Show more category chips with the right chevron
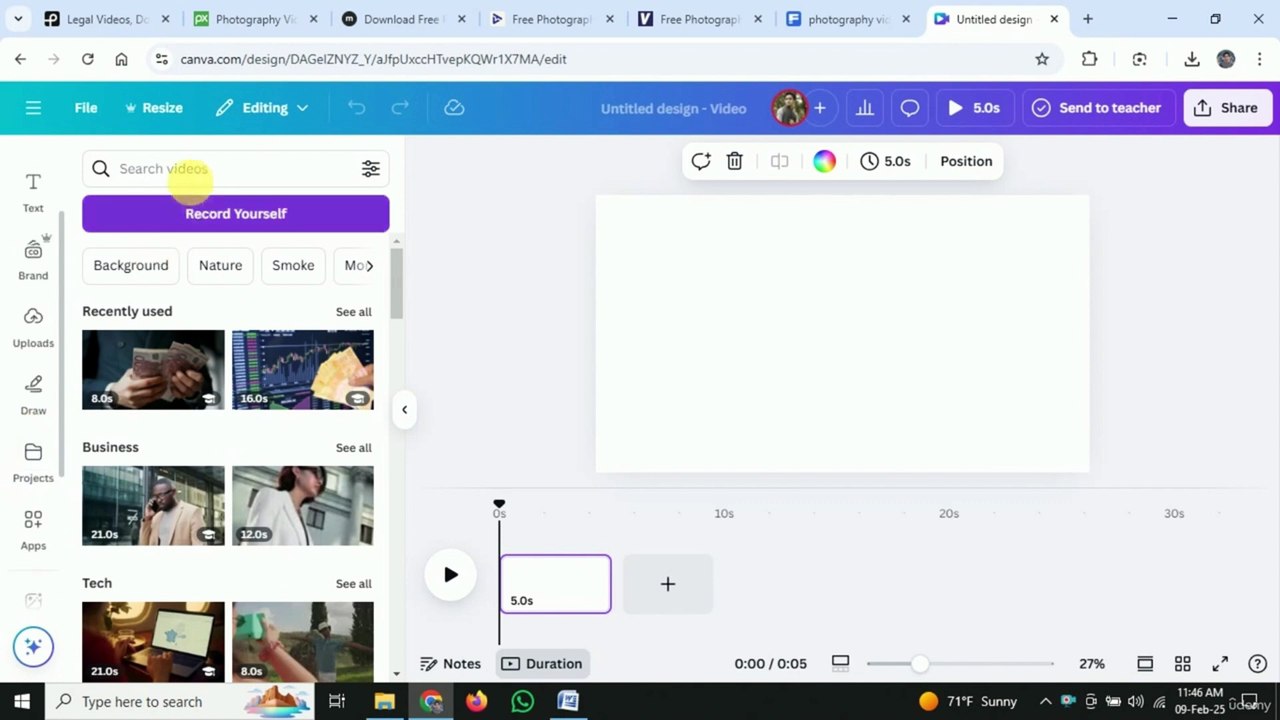The height and width of the screenshot is (720, 1280). 369,265
